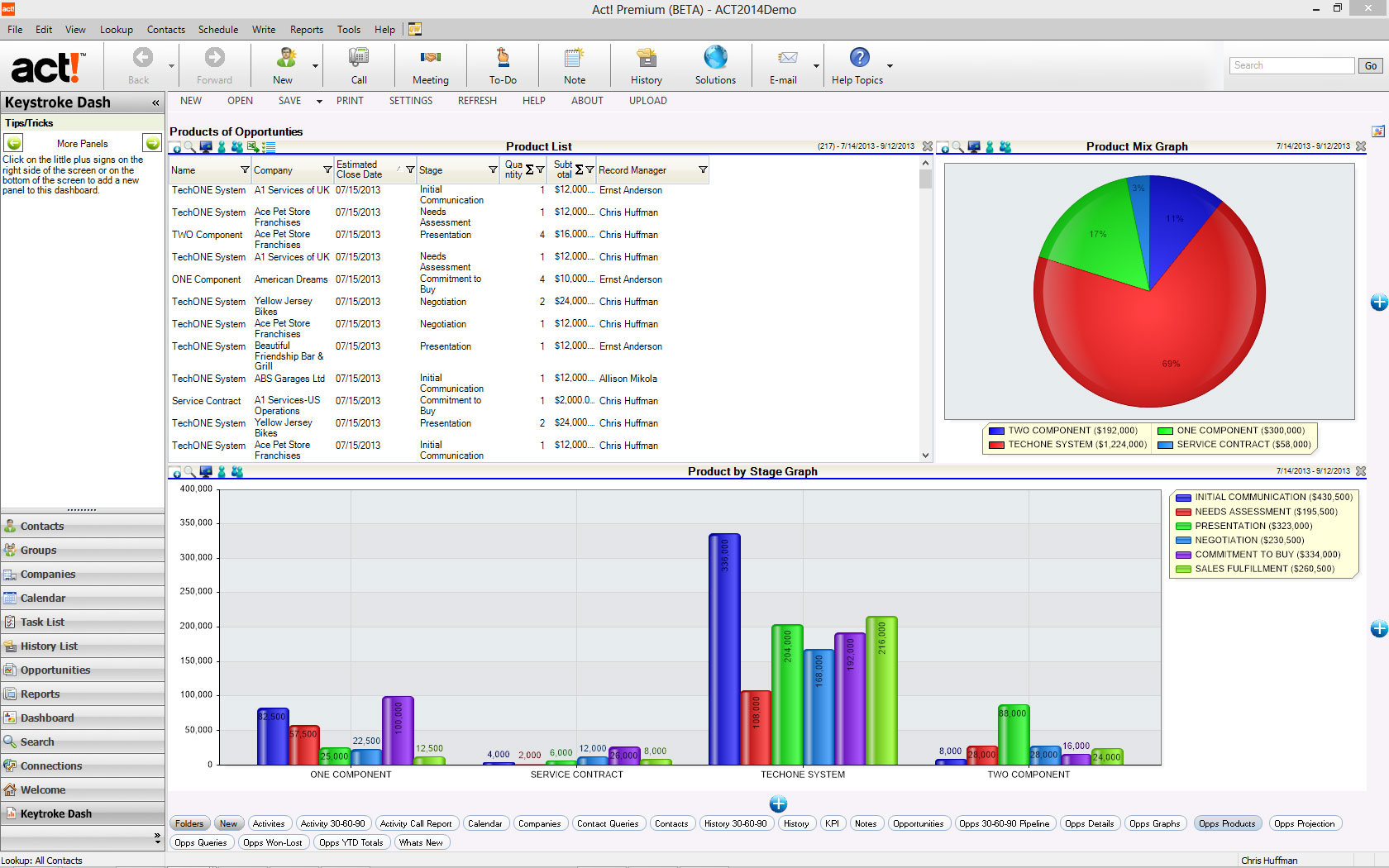This screenshot has height=868, width=1389.
Task: Click the list view icon in Product List header
Action: pos(269,147)
